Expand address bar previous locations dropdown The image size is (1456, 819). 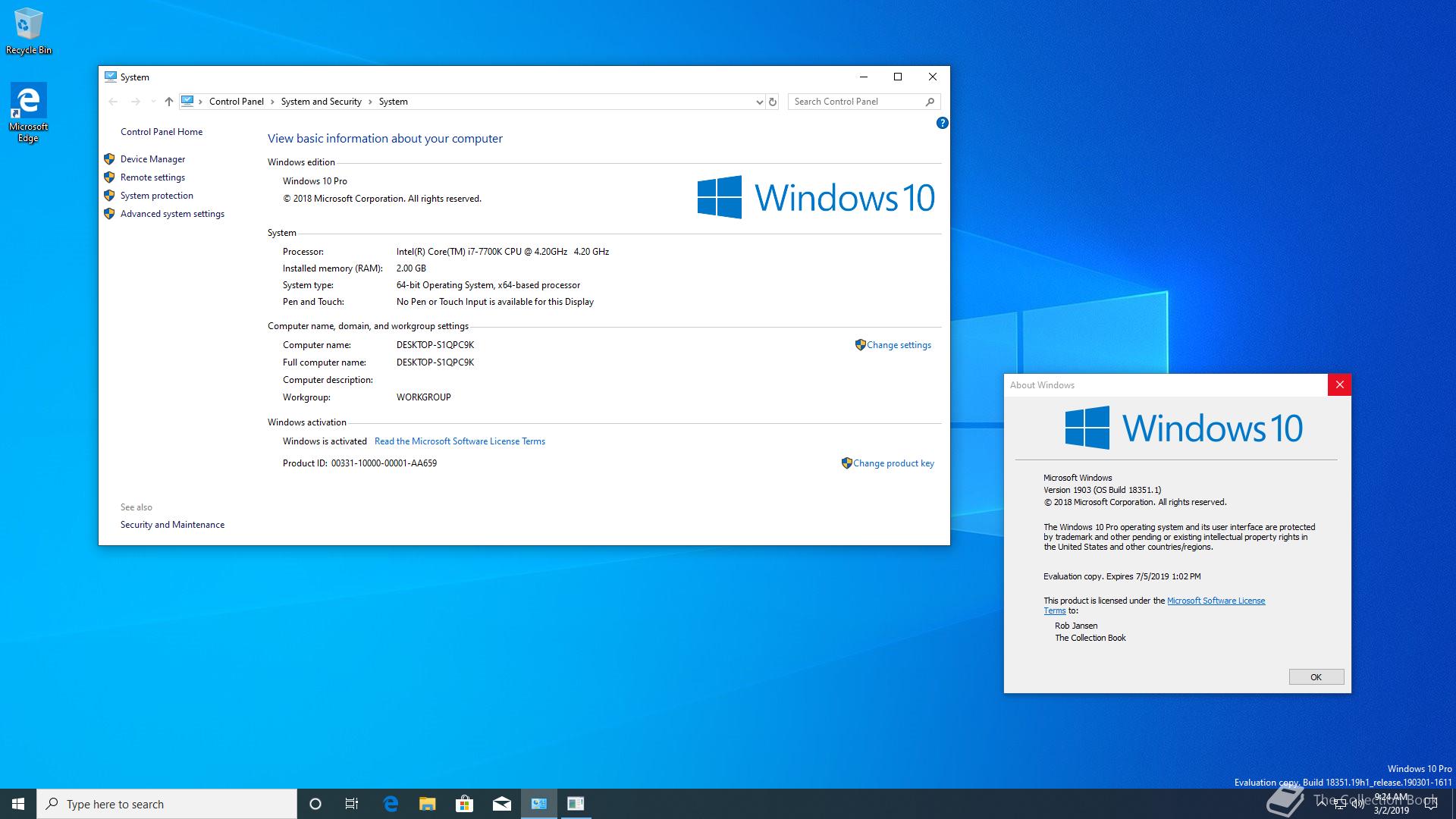[x=759, y=102]
